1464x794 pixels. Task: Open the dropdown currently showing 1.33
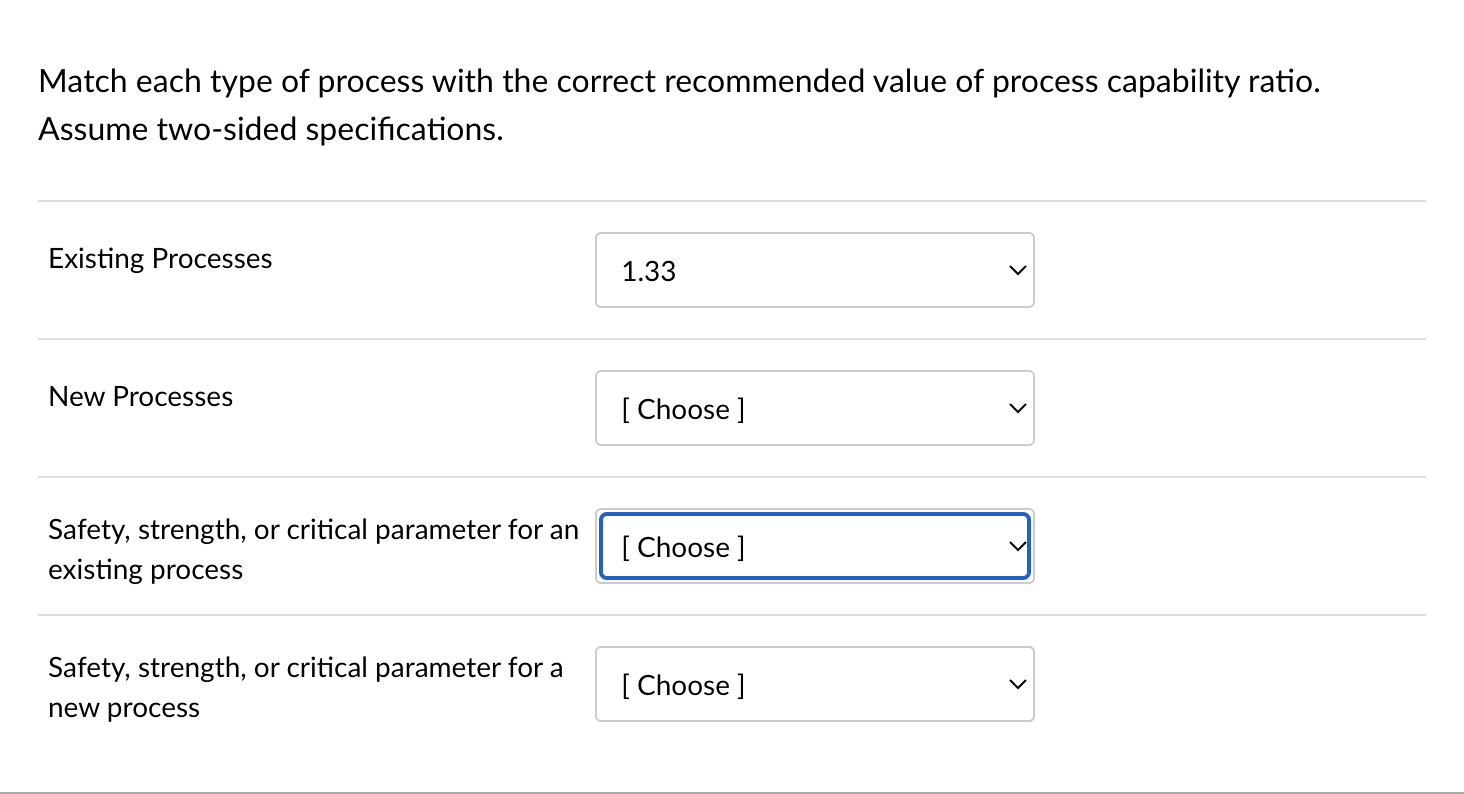pos(814,270)
